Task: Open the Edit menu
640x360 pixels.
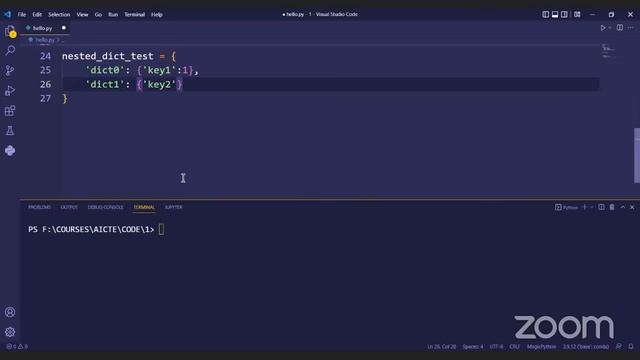Action: [x=37, y=14]
